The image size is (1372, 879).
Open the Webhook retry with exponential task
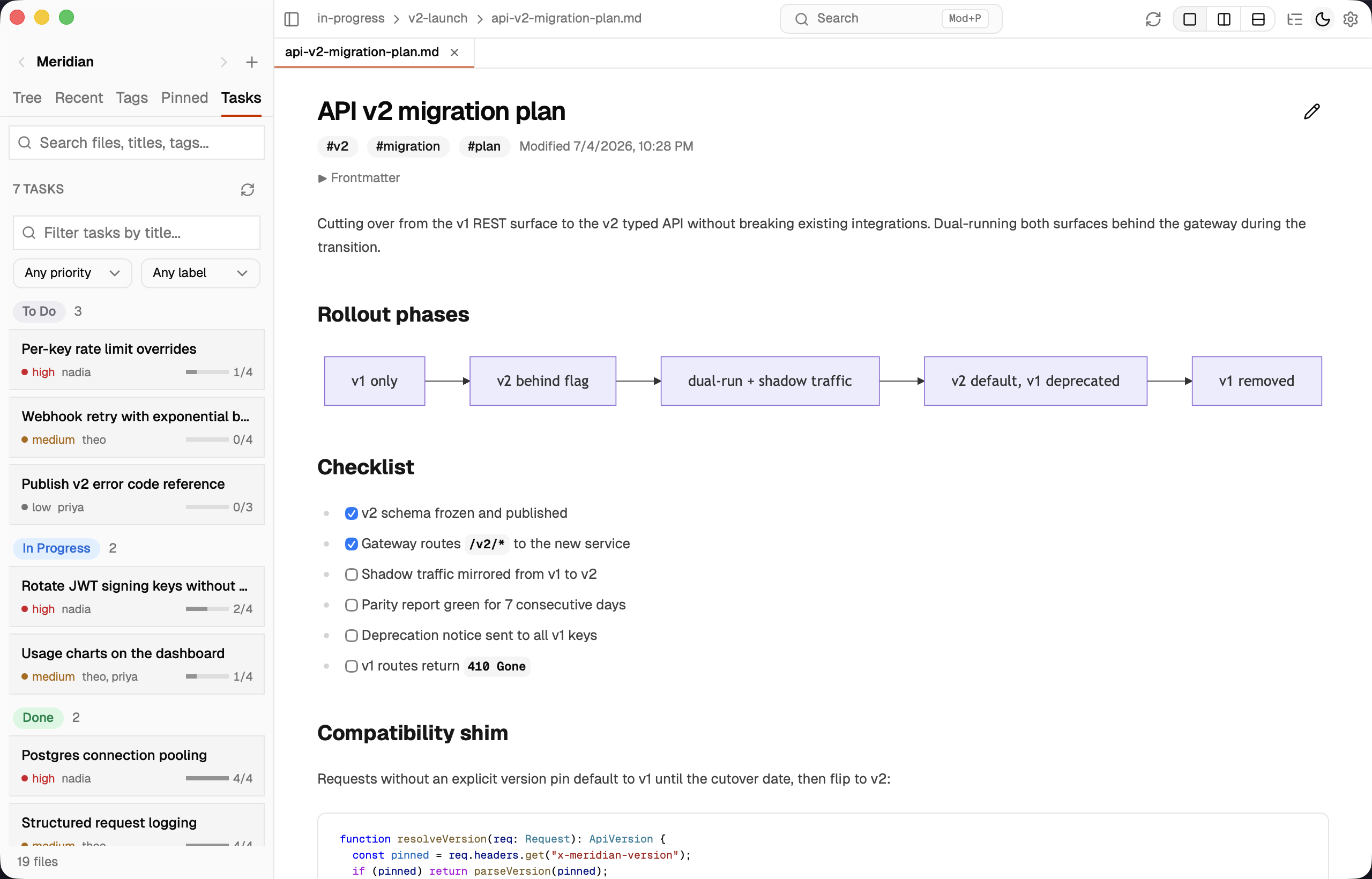click(x=137, y=428)
